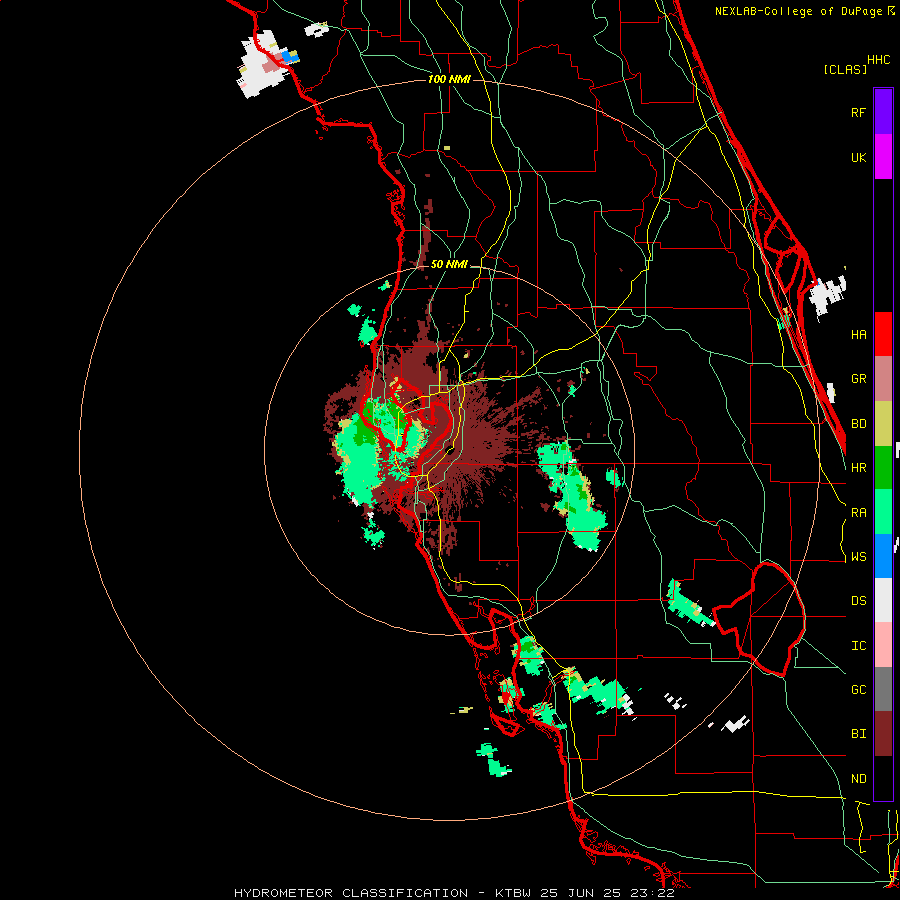Click the 50 NMI range ring label
This screenshot has width=900, height=900.
[449, 265]
